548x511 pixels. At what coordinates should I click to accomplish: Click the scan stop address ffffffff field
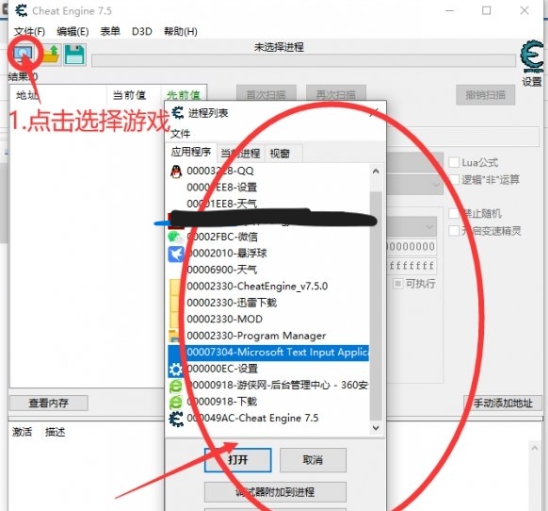411,266
